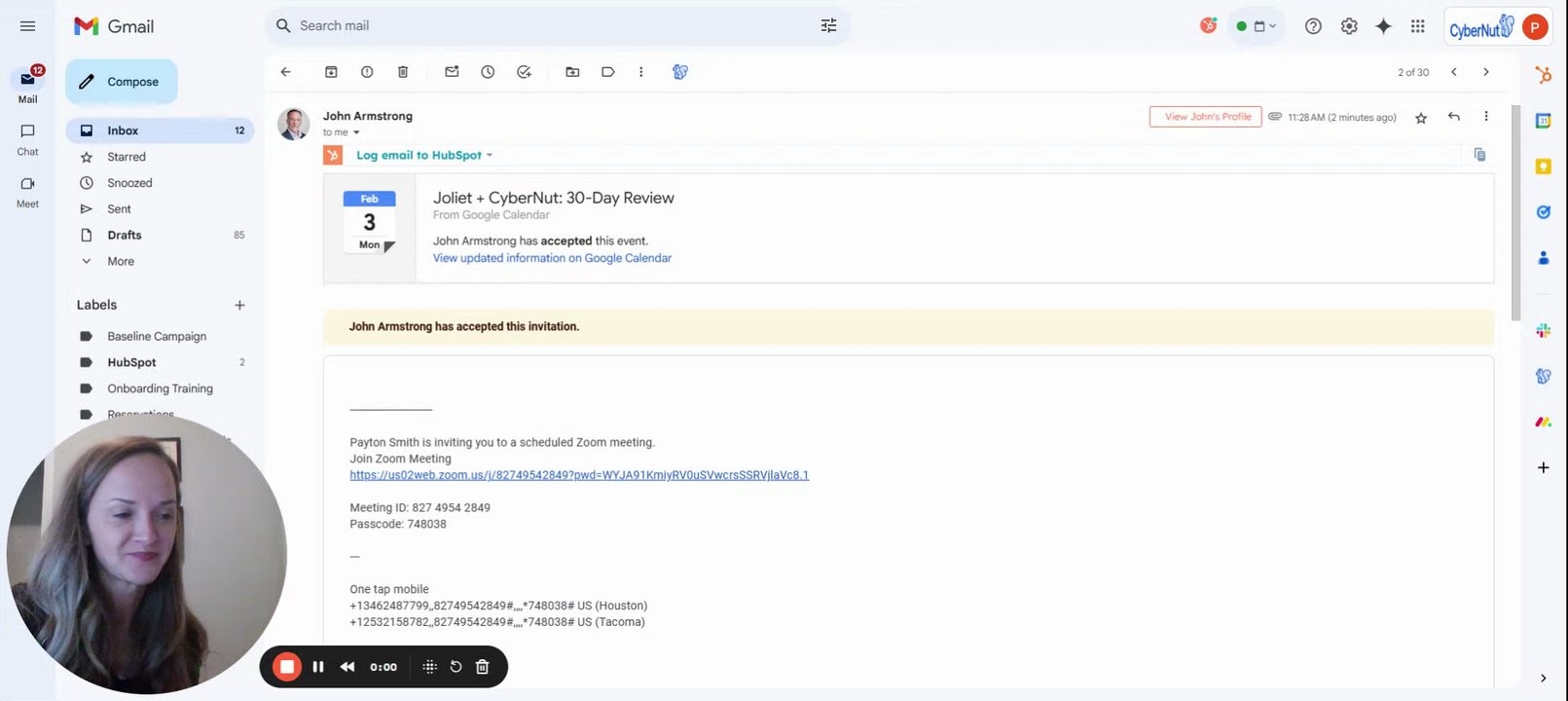Go back to inbox arrow
The image size is (1568, 701).
tap(285, 72)
